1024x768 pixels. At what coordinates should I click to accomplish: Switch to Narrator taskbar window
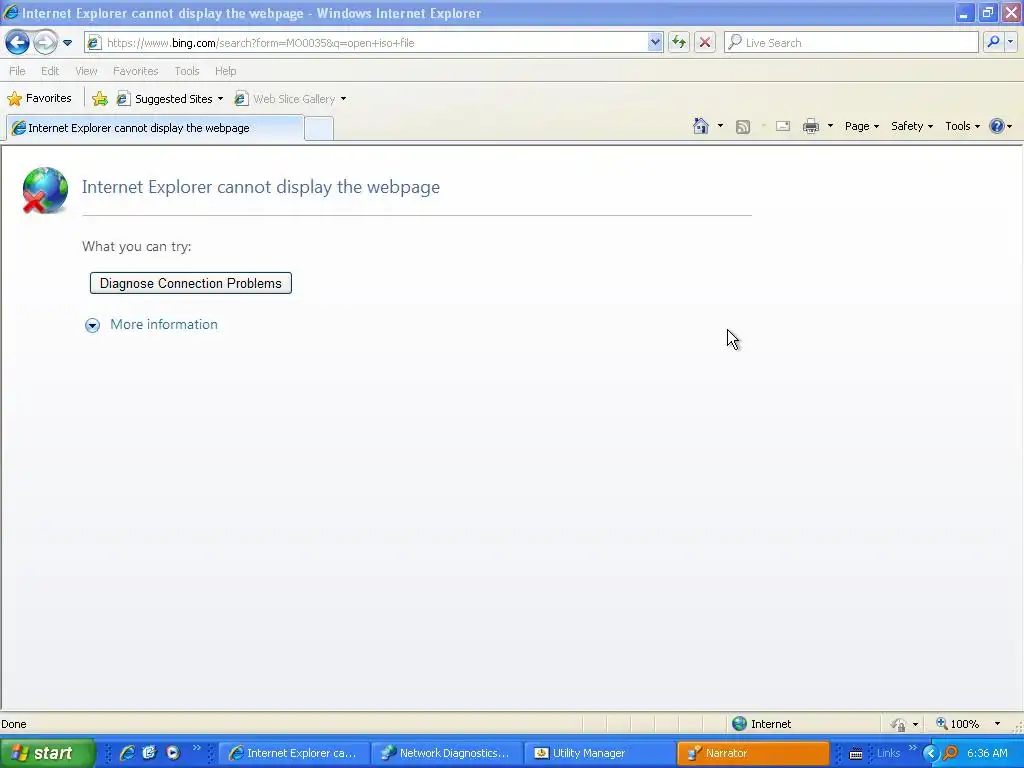tap(752, 753)
